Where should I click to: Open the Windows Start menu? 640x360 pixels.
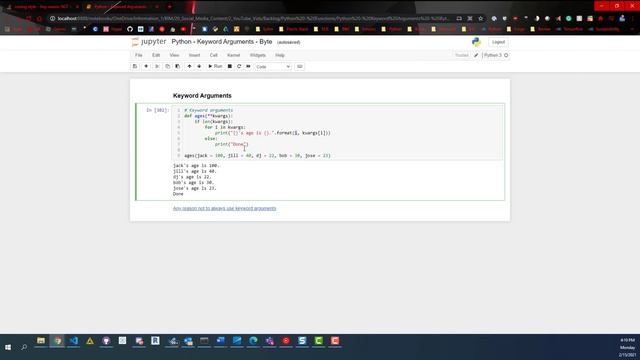[8, 347]
